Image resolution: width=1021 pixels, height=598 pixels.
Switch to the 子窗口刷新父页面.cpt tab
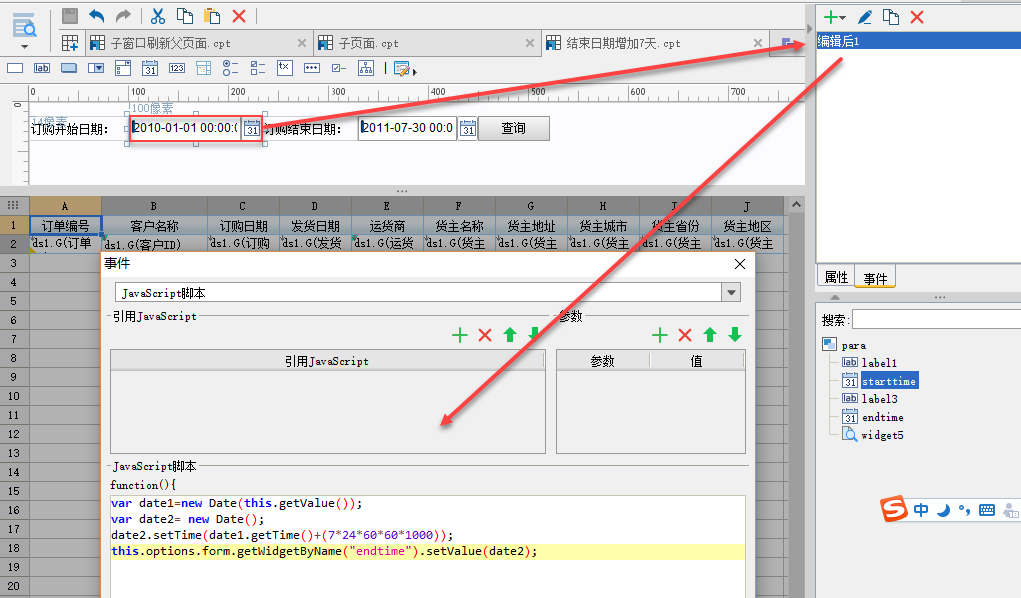pos(170,43)
